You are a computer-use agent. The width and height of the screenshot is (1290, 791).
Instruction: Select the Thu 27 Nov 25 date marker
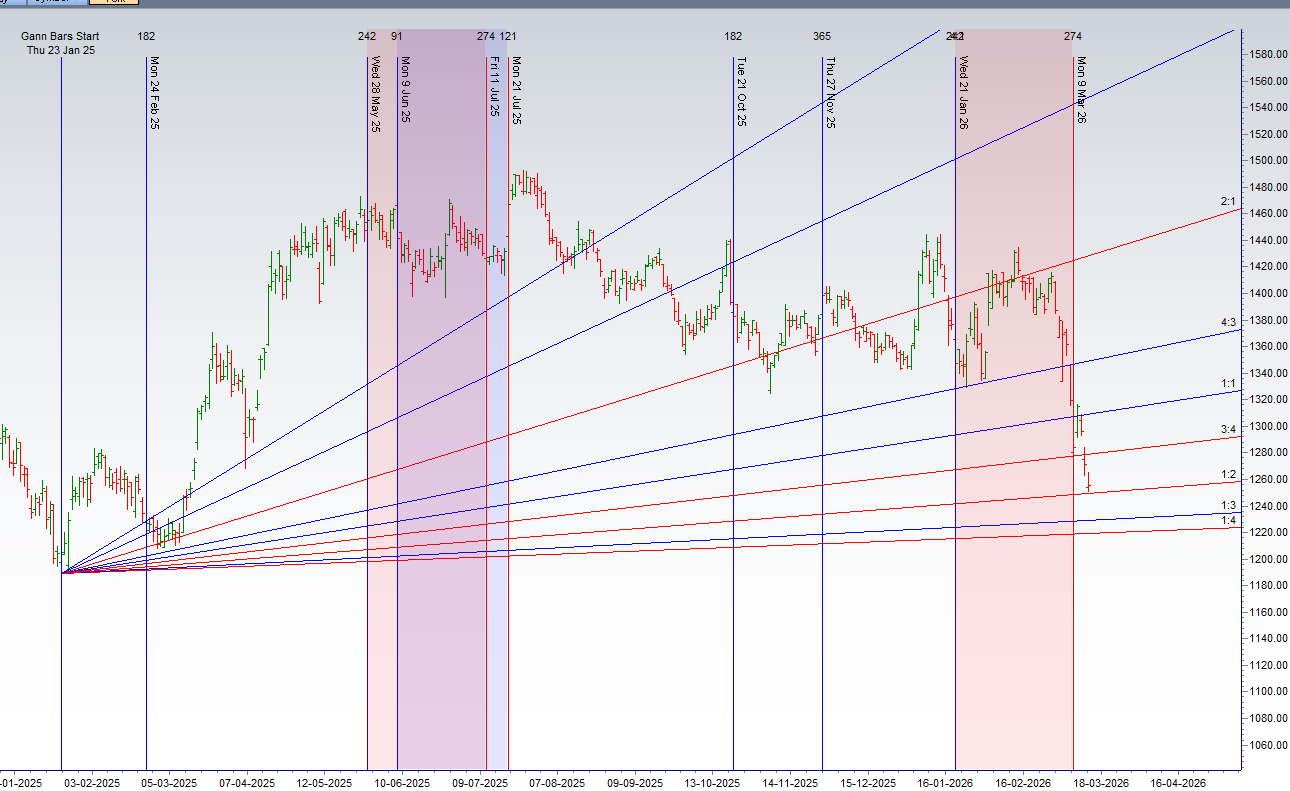(x=830, y=93)
